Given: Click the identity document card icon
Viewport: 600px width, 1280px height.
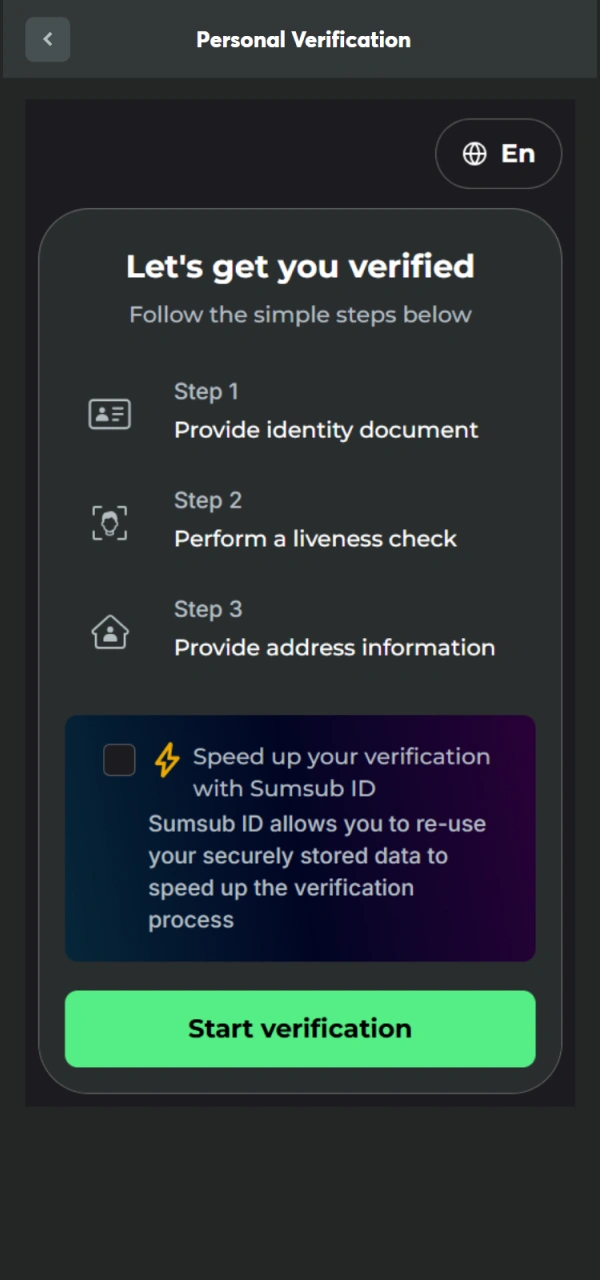Looking at the screenshot, I should pos(110,413).
